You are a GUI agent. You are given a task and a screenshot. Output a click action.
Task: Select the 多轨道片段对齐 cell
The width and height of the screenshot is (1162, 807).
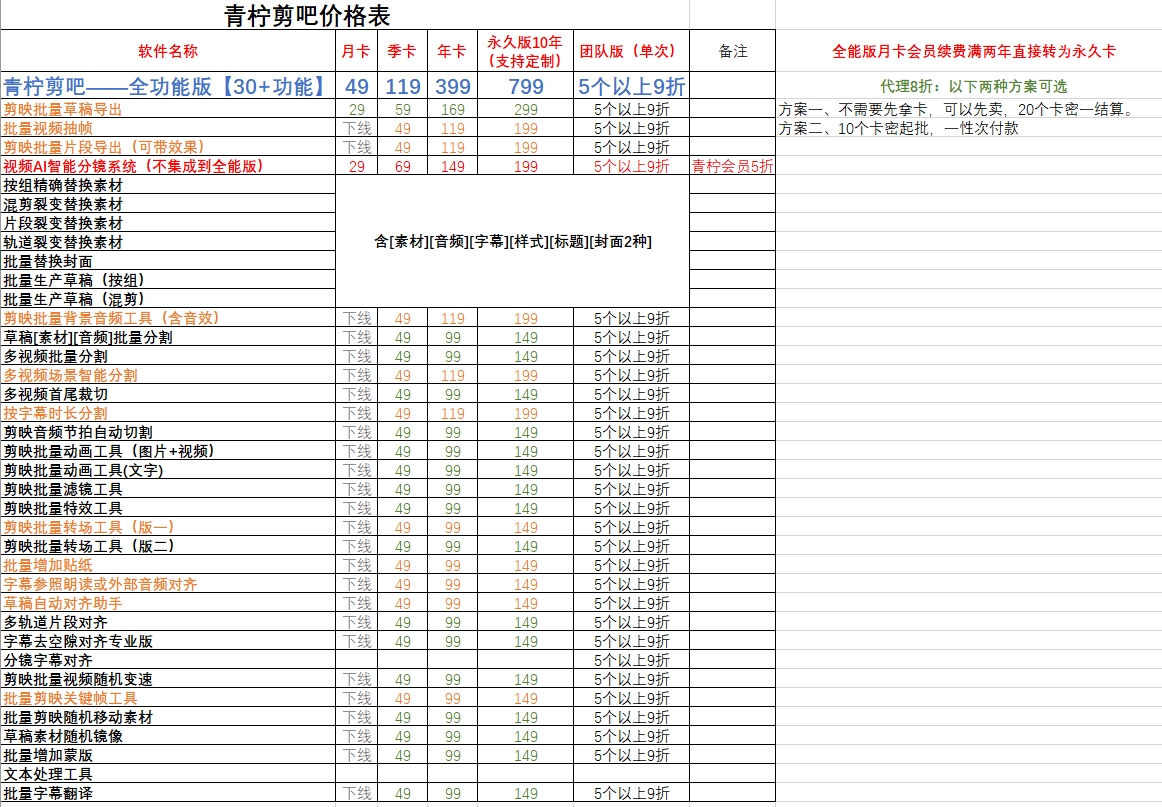point(168,622)
